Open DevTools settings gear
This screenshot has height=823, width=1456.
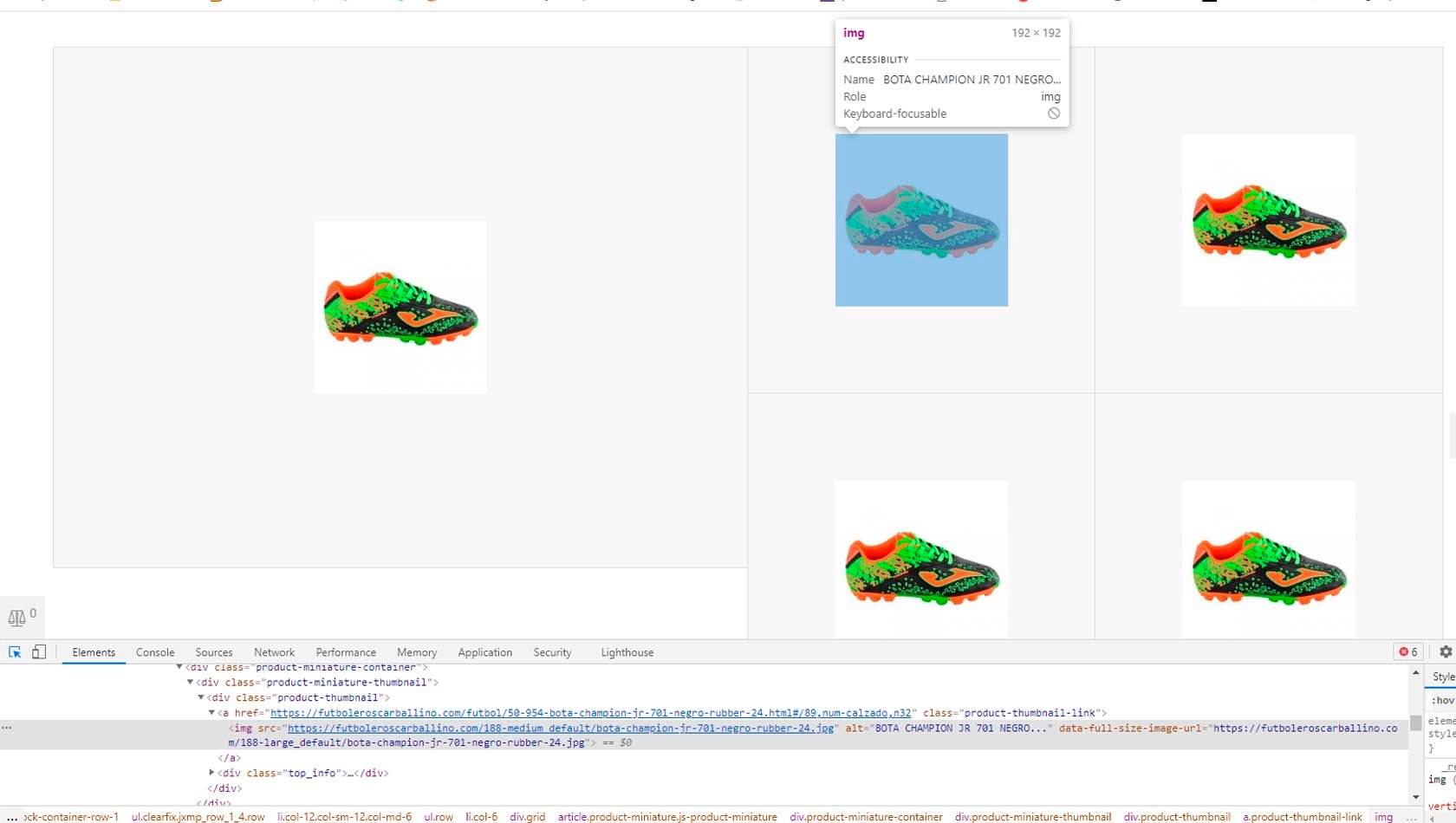tap(1445, 652)
